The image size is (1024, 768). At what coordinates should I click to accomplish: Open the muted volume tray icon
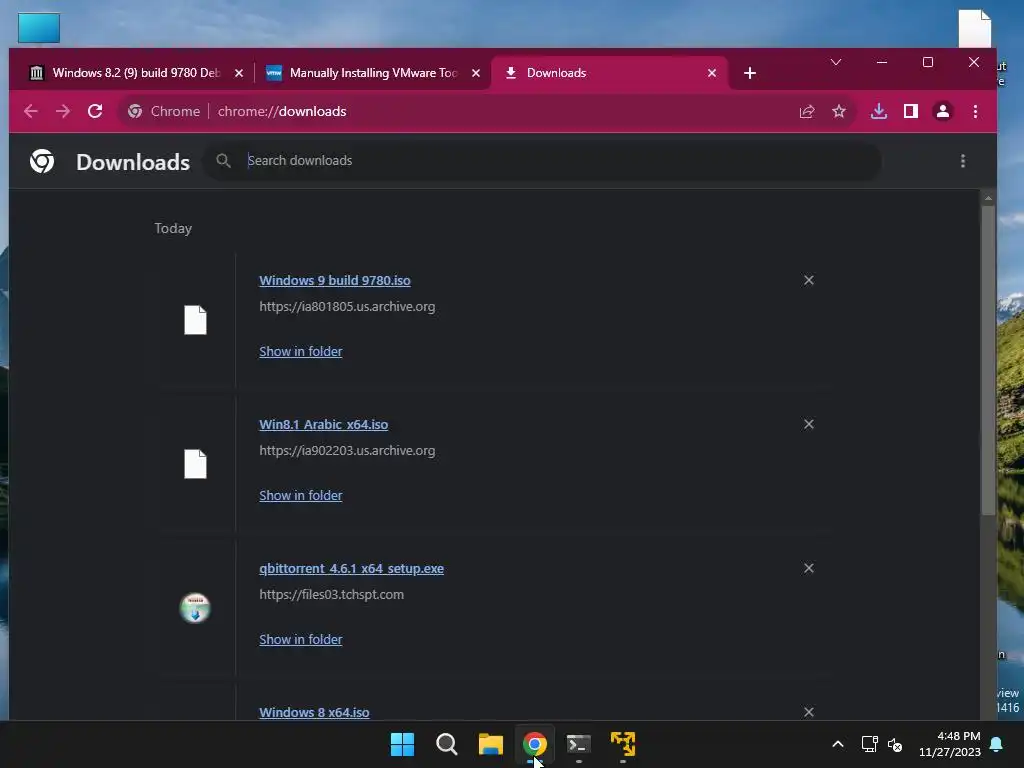coord(895,744)
